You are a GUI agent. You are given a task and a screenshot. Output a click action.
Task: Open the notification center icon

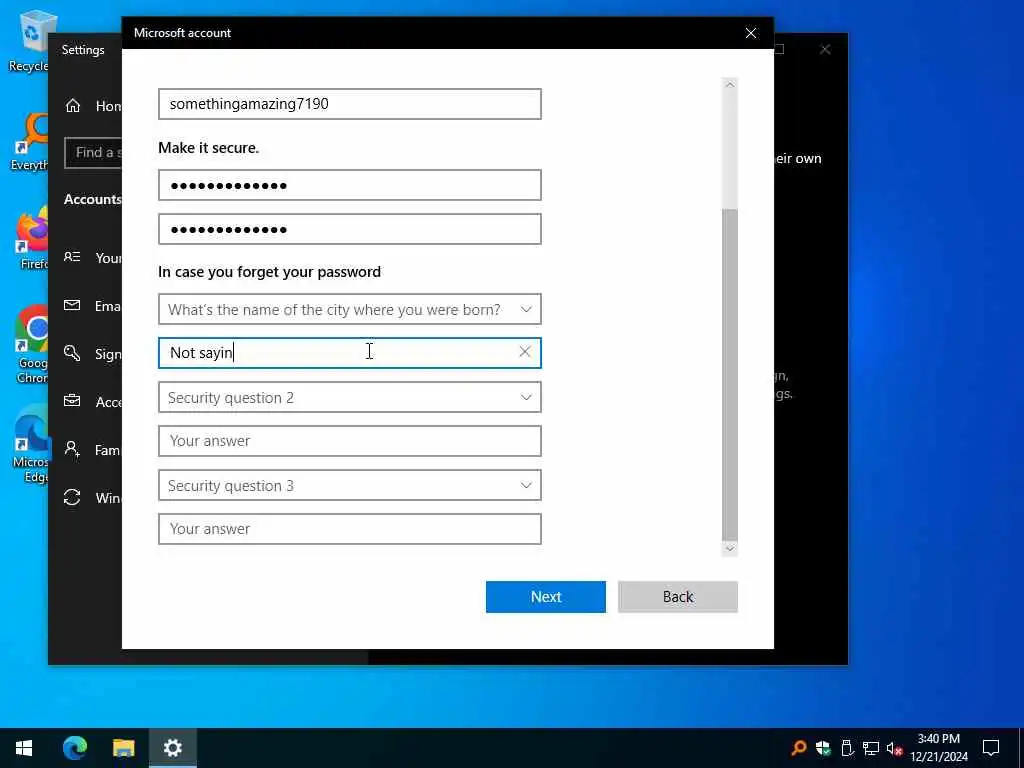point(991,748)
